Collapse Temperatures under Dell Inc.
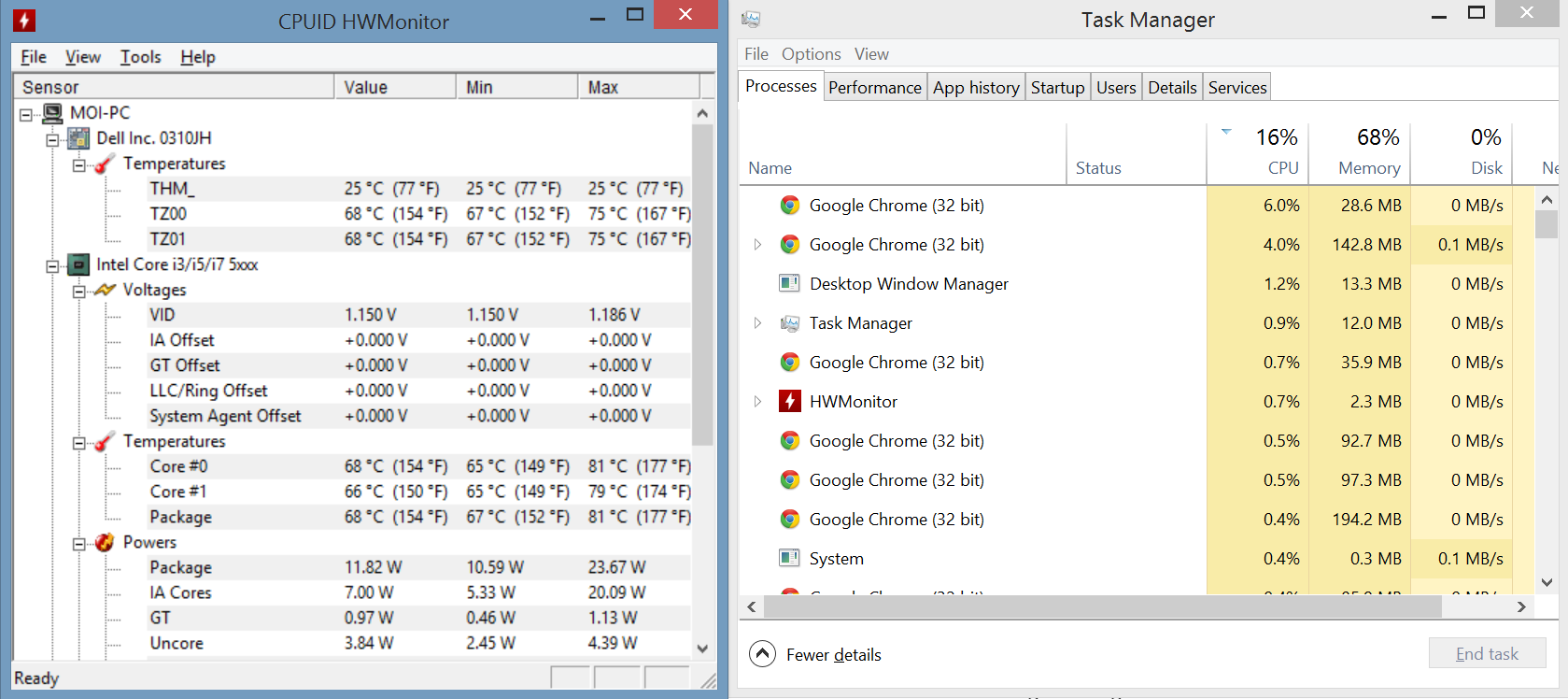The width and height of the screenshot is (1568, 699). [x=78, y=164]
